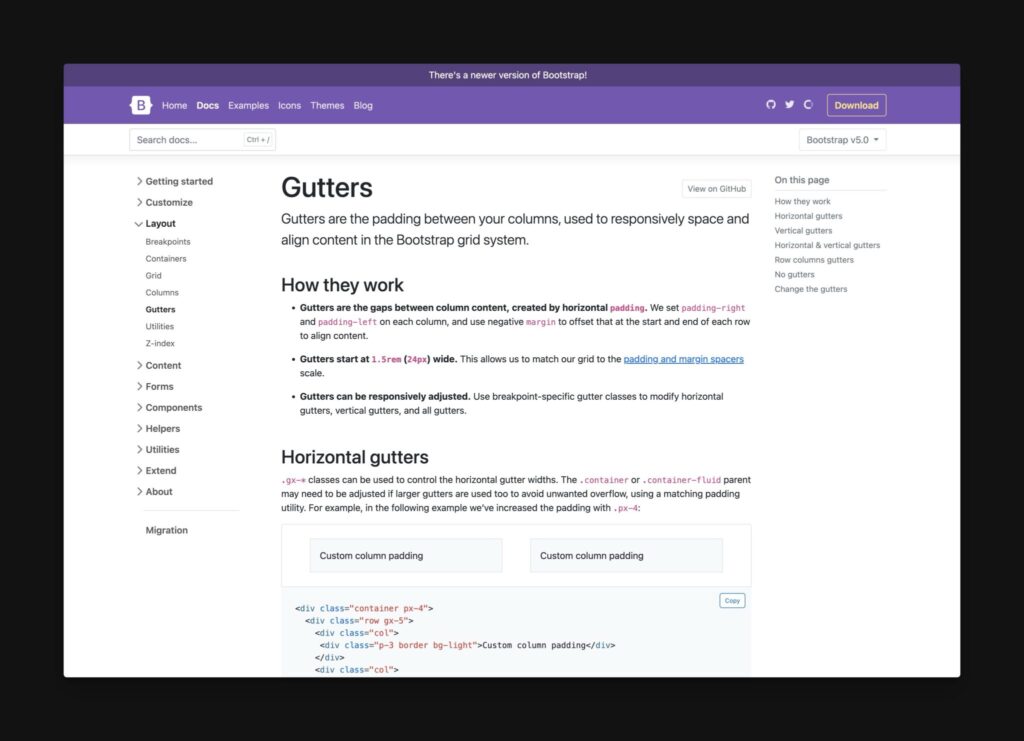Copy the code snippet with Copy button
Screen dimensions: 1024x741
(x=732, y=601)
